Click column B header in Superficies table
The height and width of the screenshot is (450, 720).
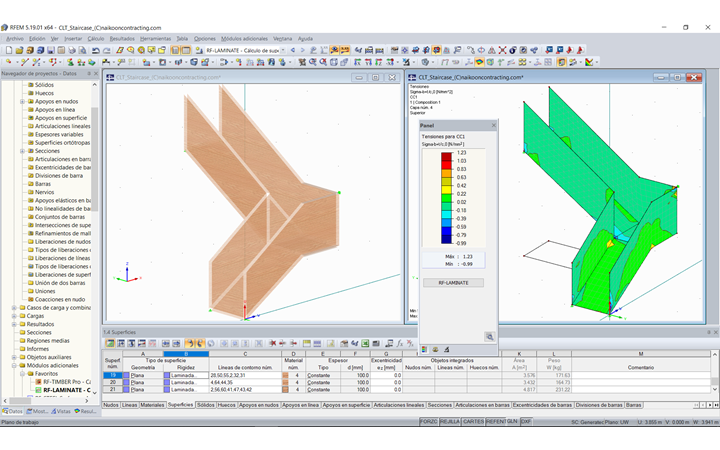(x=186, y=354)
